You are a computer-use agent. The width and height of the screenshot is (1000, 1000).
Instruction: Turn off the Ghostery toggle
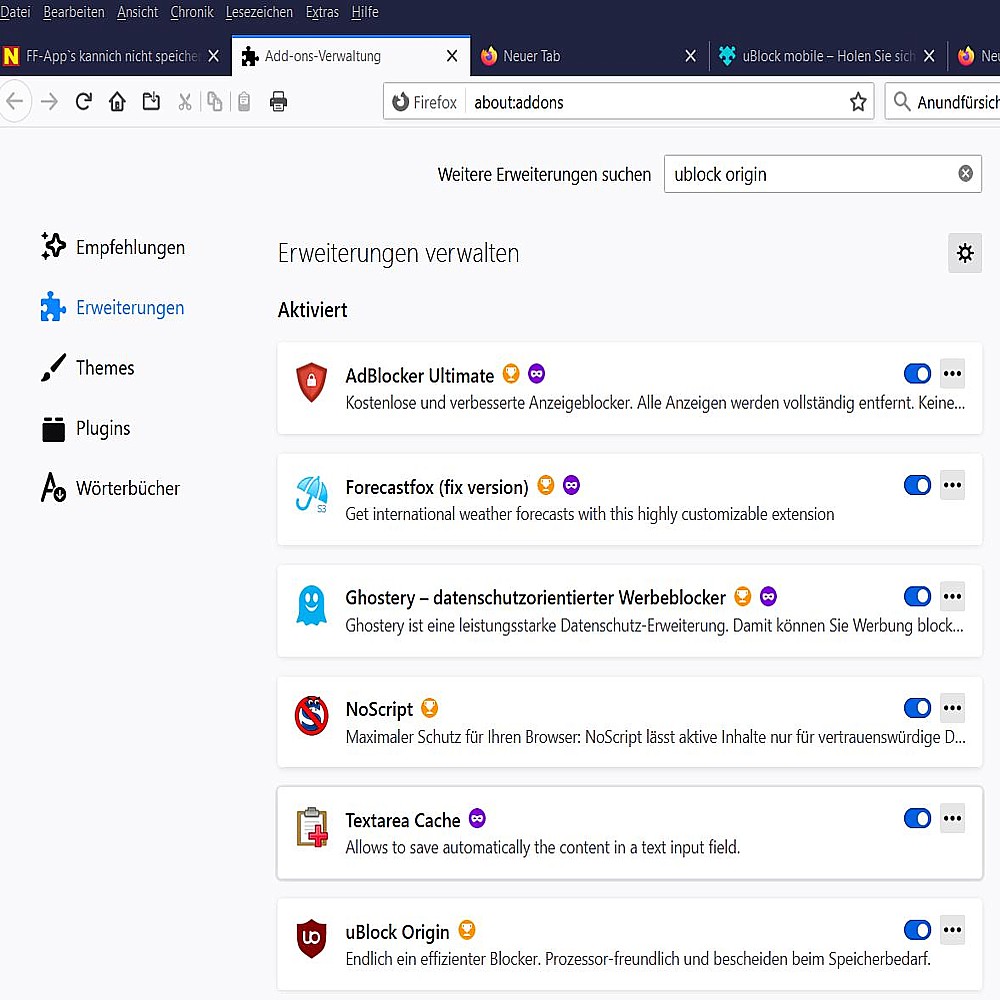[x=917, y=596]
